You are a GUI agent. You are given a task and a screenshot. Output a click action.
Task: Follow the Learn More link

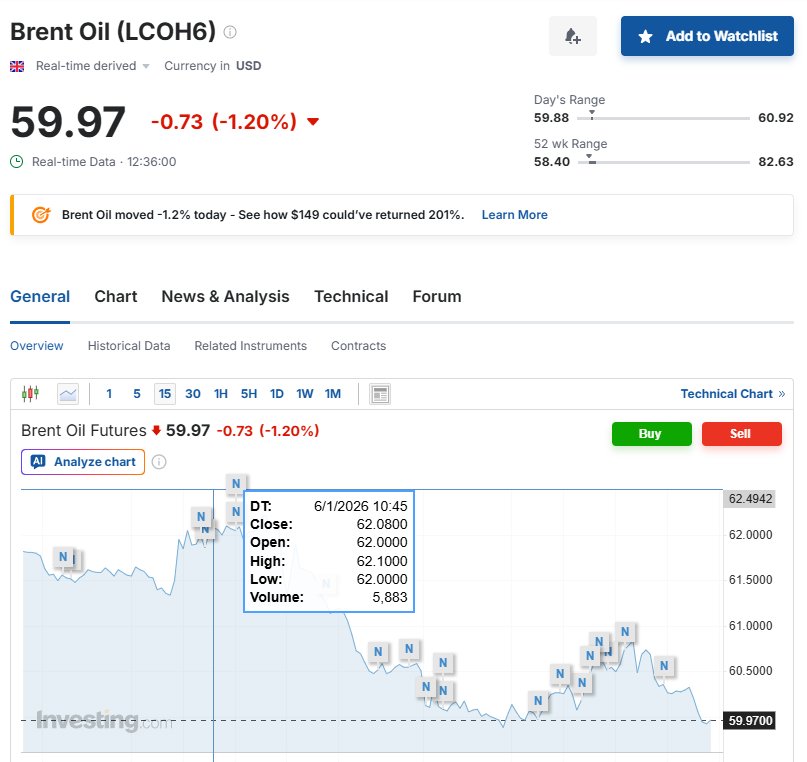tap(514, 214)
